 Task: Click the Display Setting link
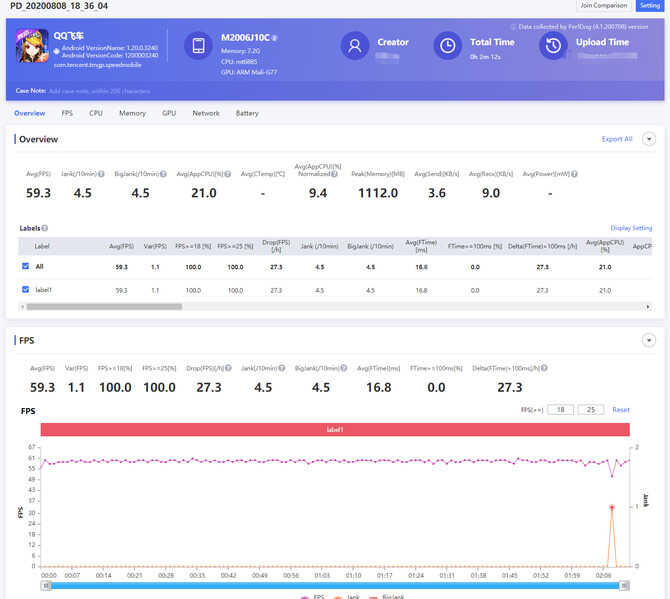[631, 228]
